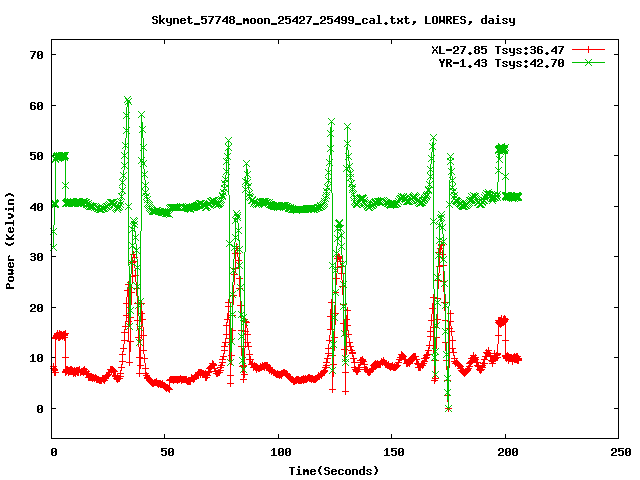Click the y-axis tick label 50
The image size is (640, 480).
point(36,156)
